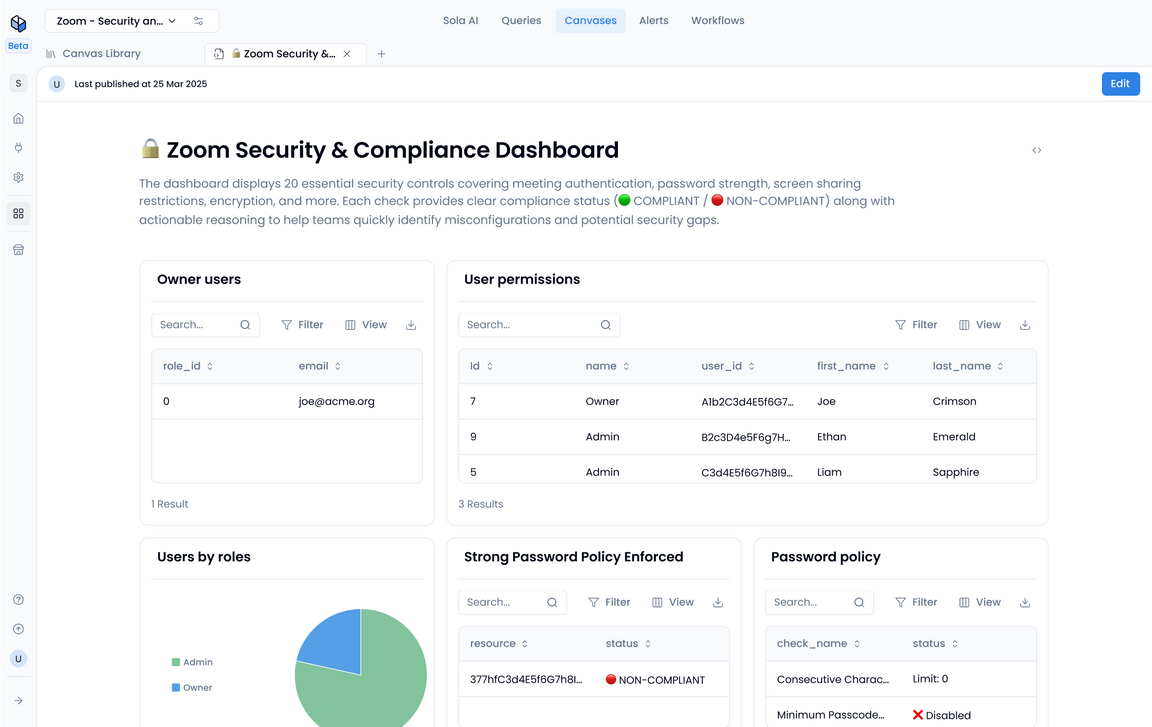The height and width of the screenshot is (727, 1152).
Task: Open View options in User permissions
Action: point(980,325)
